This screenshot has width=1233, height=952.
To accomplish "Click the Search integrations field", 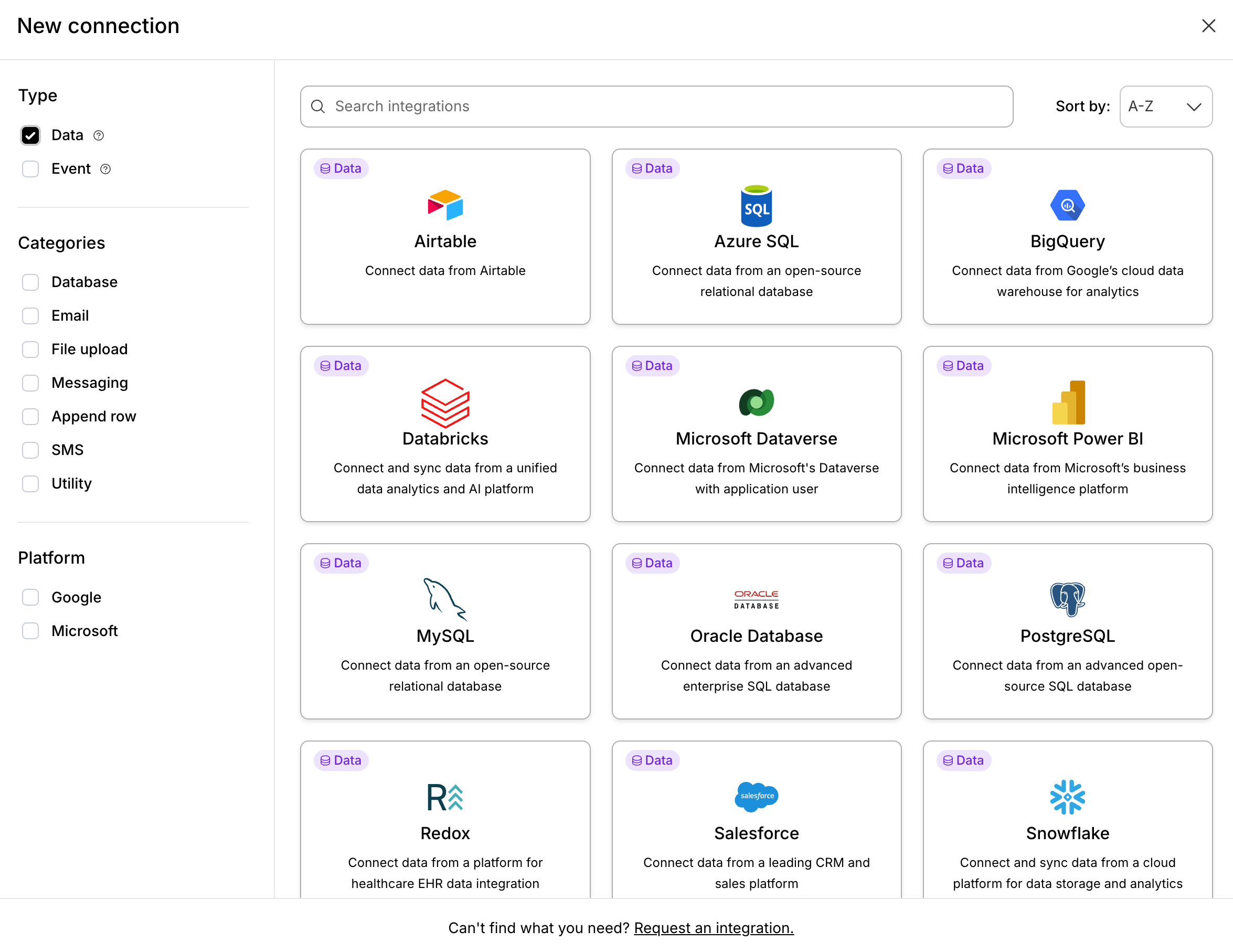I will [656, 106].
